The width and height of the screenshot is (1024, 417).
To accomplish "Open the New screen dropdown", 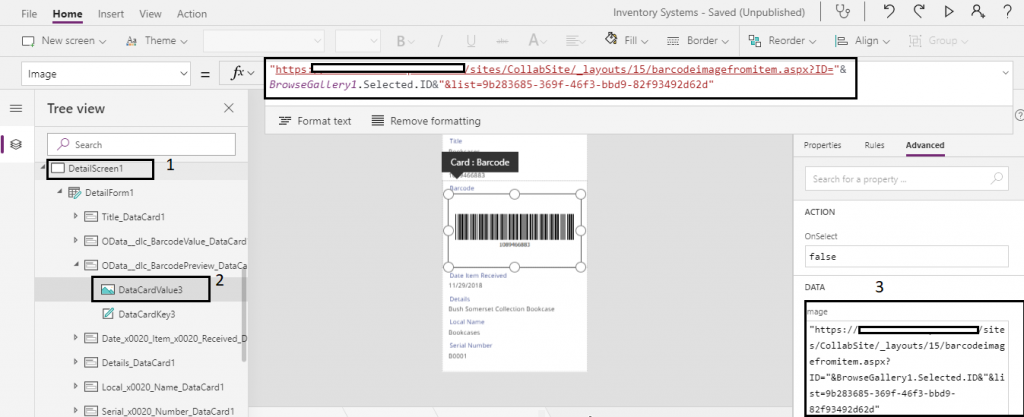I will [x=64, y=40].
